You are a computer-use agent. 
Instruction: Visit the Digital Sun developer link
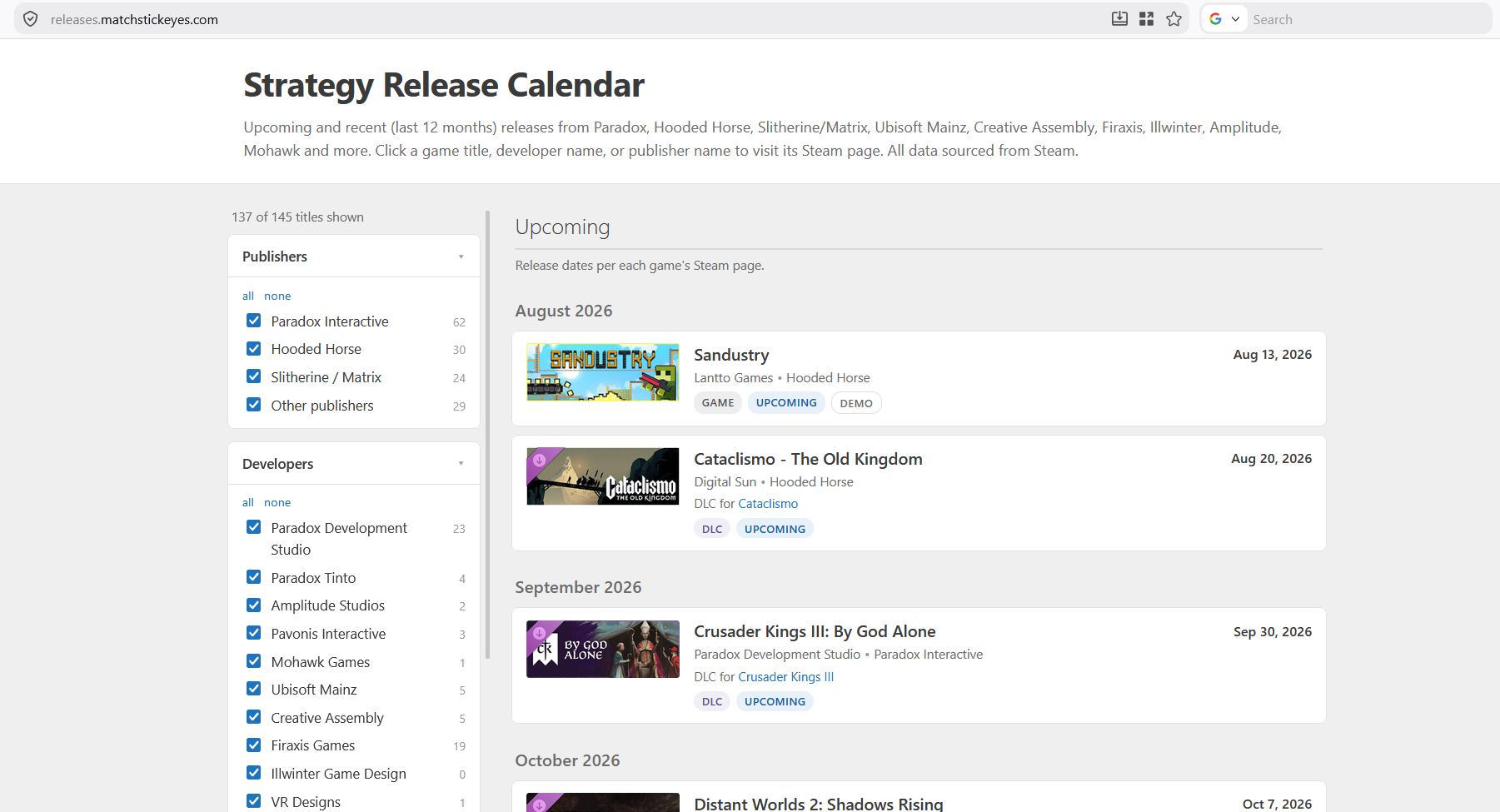click(x=725, y=482)
